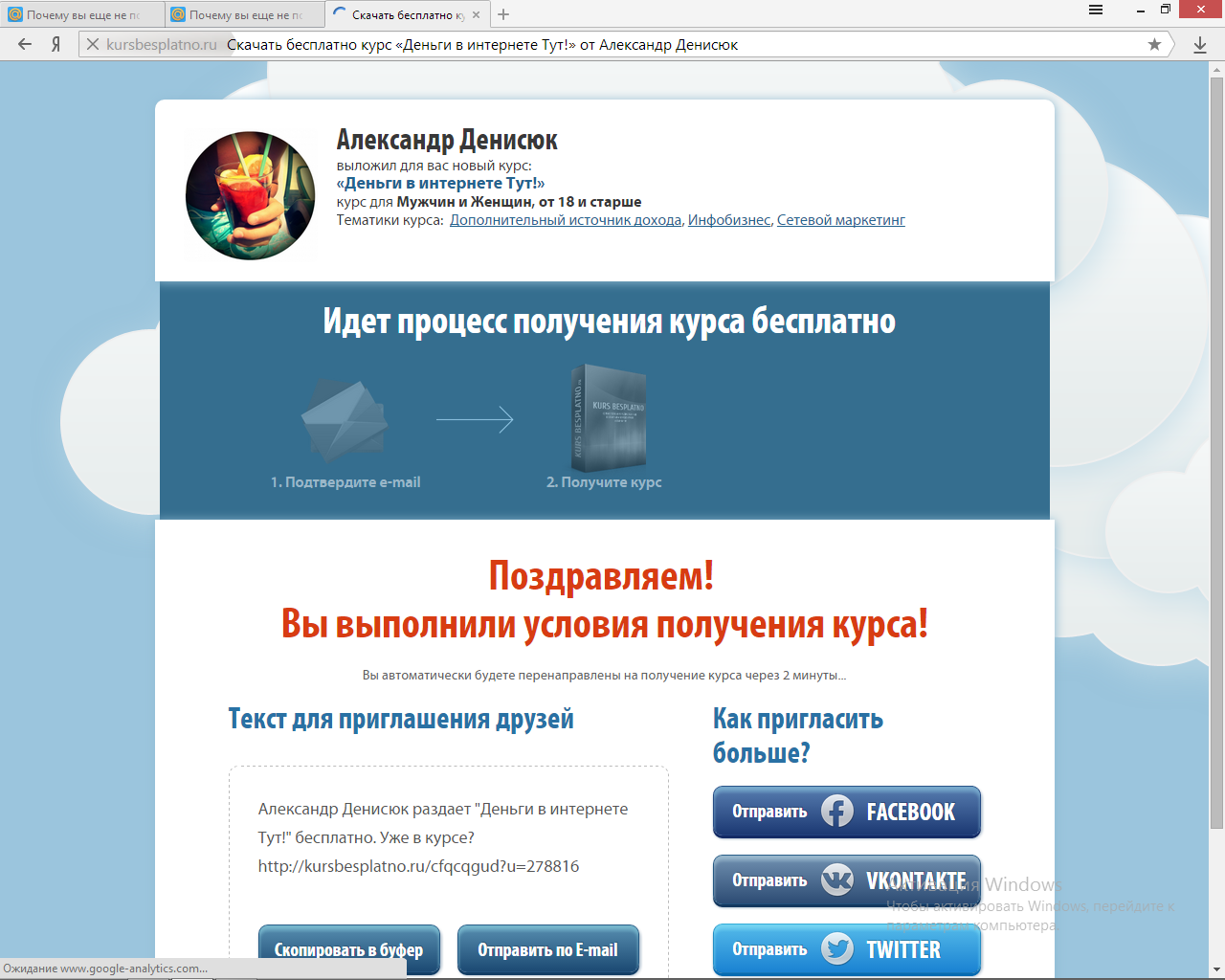This screenshot has width=1225, height=980.
Task: Restore down the browser window
Action: click(1166, 10)
